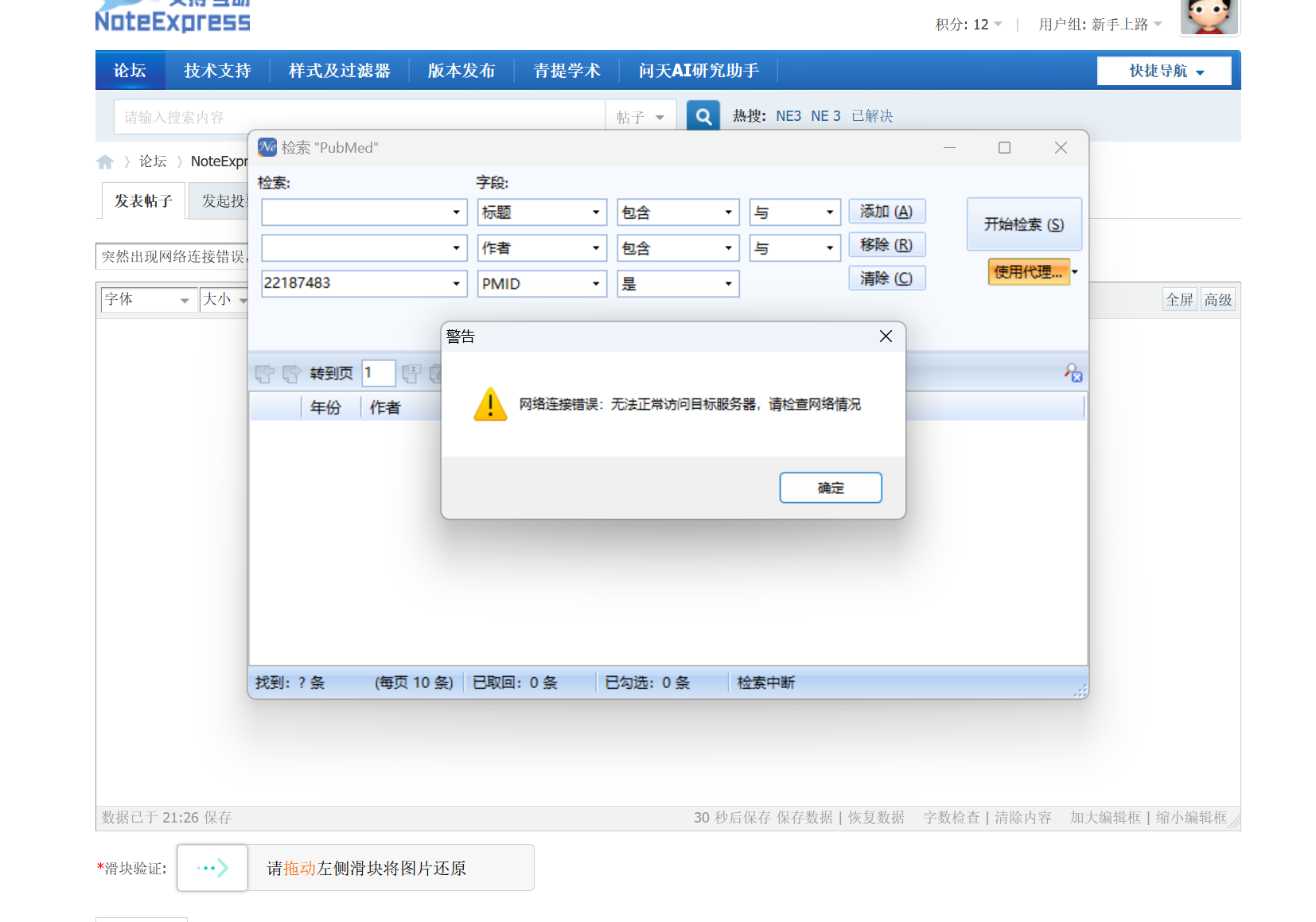Open the 字体 font dropdown
Screen dimensions: 1316x922
coord(149,299)
